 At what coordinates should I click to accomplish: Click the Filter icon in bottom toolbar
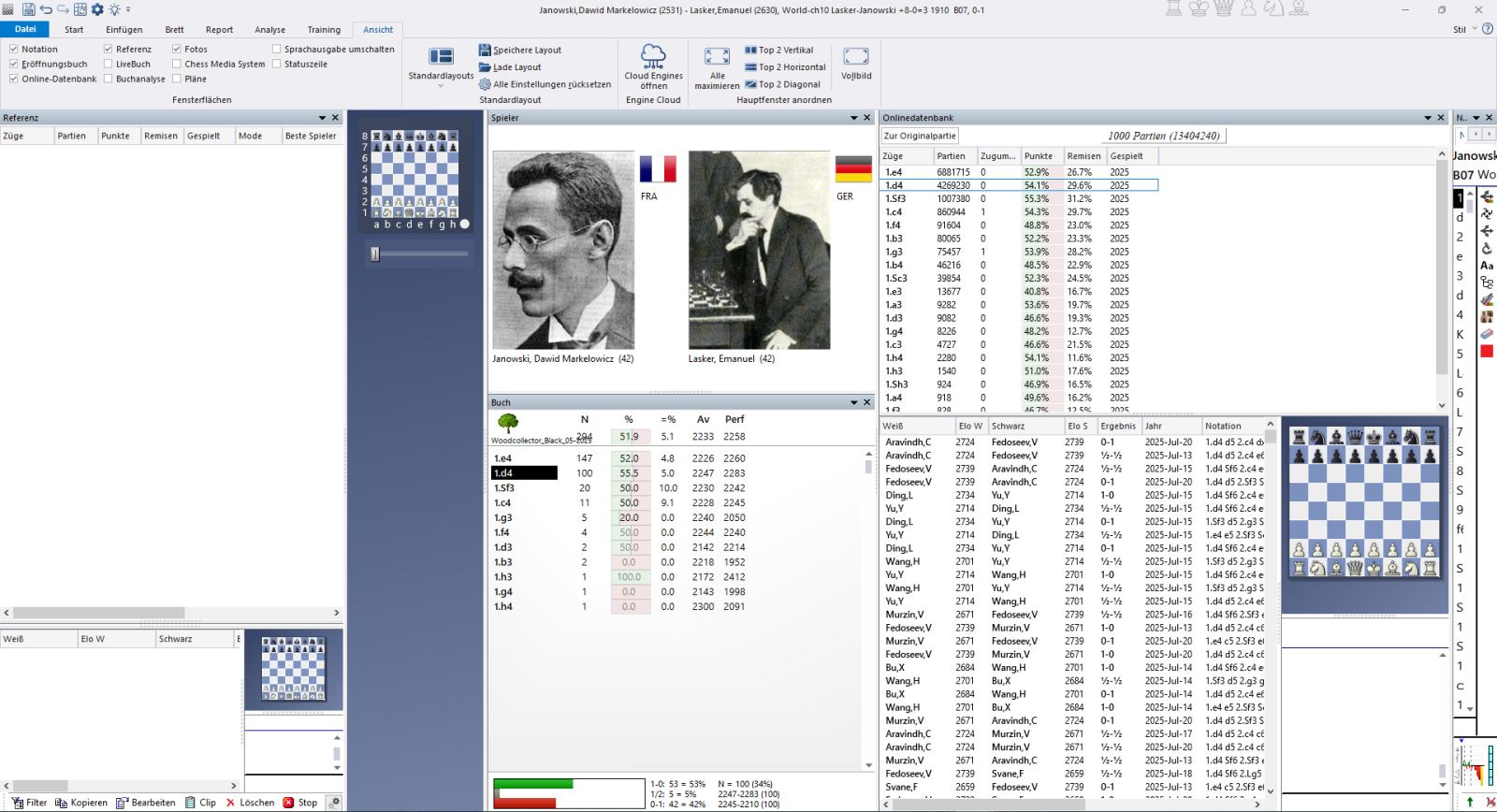click(17, 803)
